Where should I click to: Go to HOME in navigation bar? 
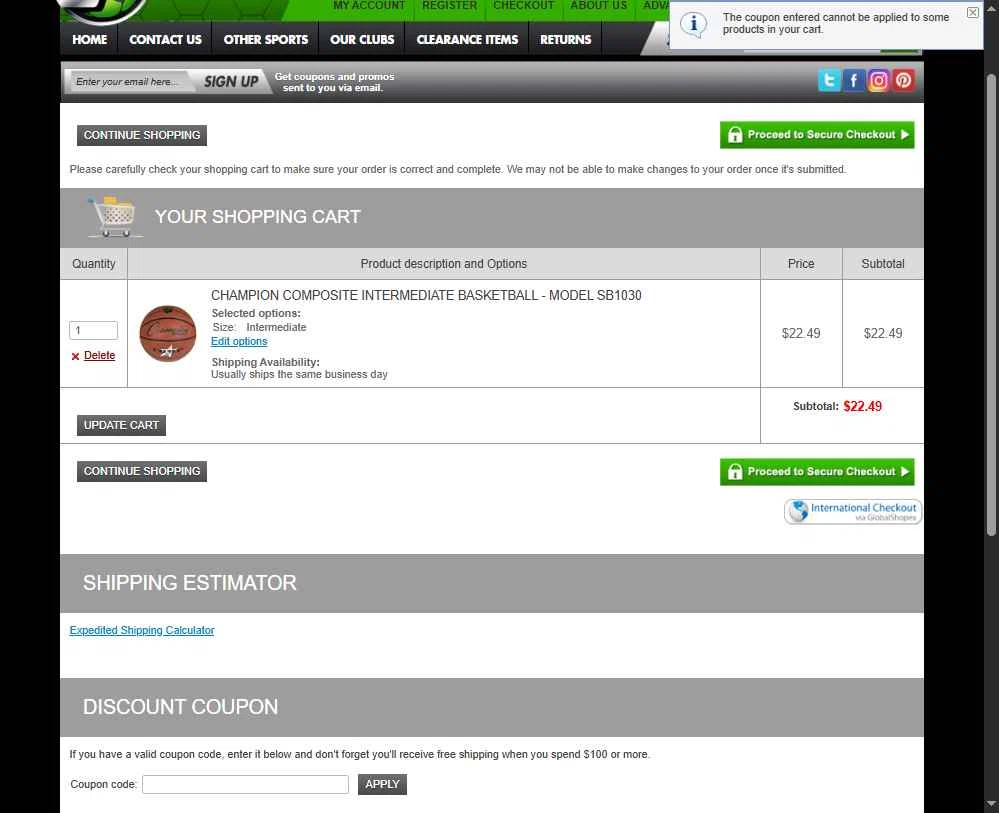pos(90,40)
